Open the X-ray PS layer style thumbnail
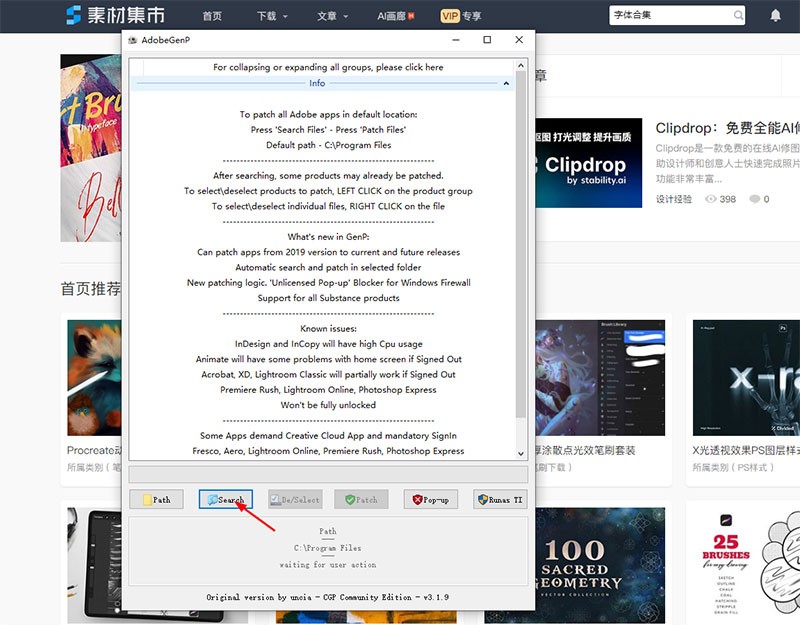 [746, 378]
